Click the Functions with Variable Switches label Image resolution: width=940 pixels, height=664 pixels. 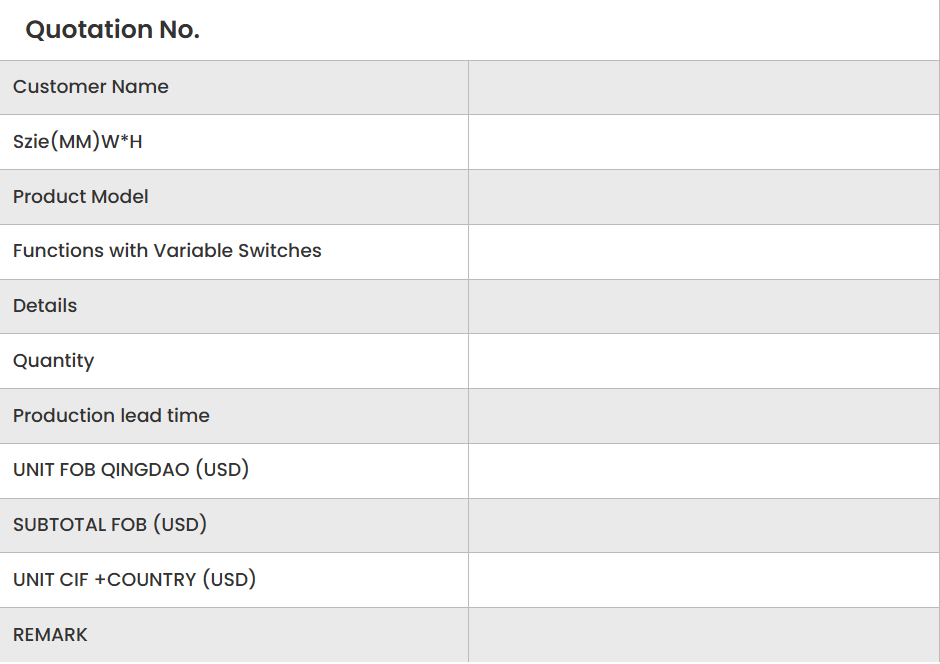coord(167,251)
